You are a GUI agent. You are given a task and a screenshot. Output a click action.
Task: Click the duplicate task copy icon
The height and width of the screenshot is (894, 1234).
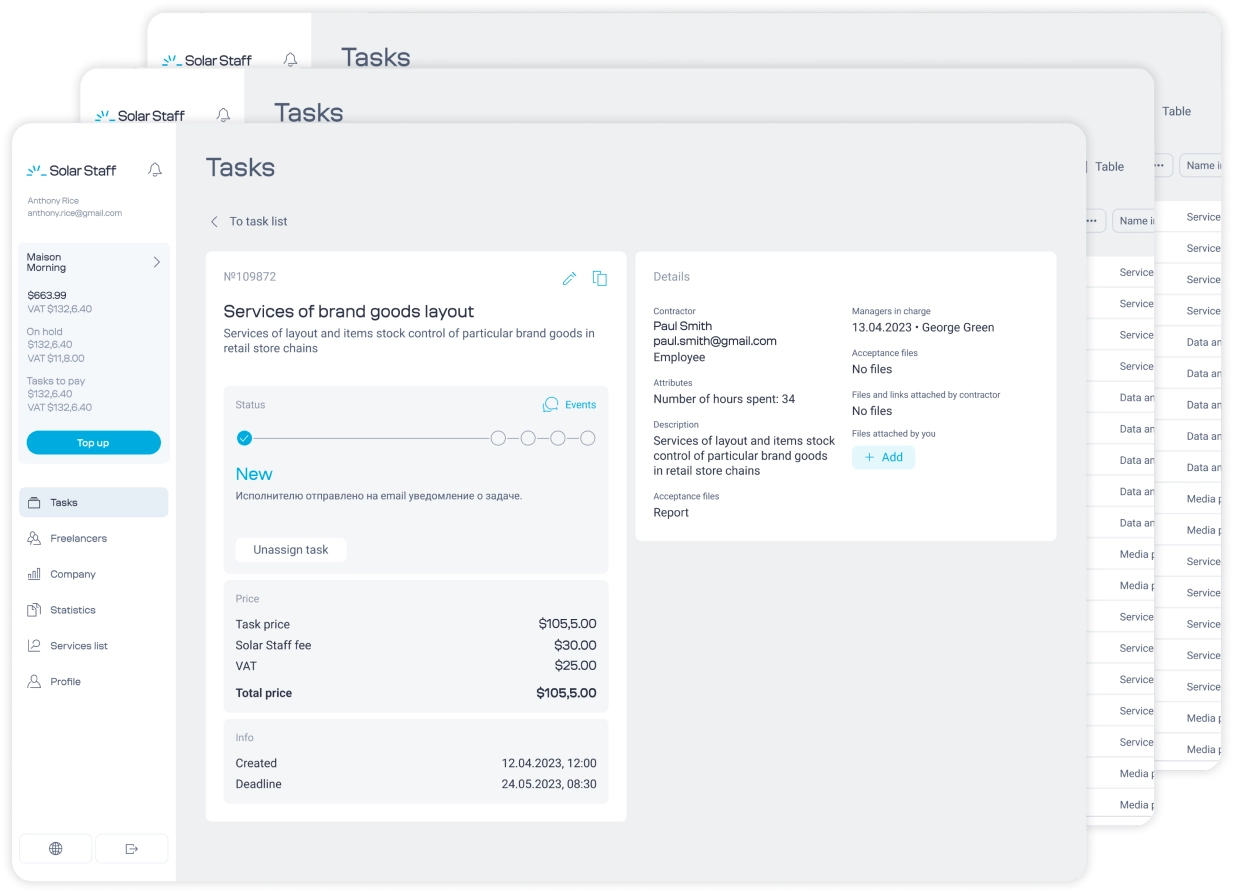pos(600,278)
